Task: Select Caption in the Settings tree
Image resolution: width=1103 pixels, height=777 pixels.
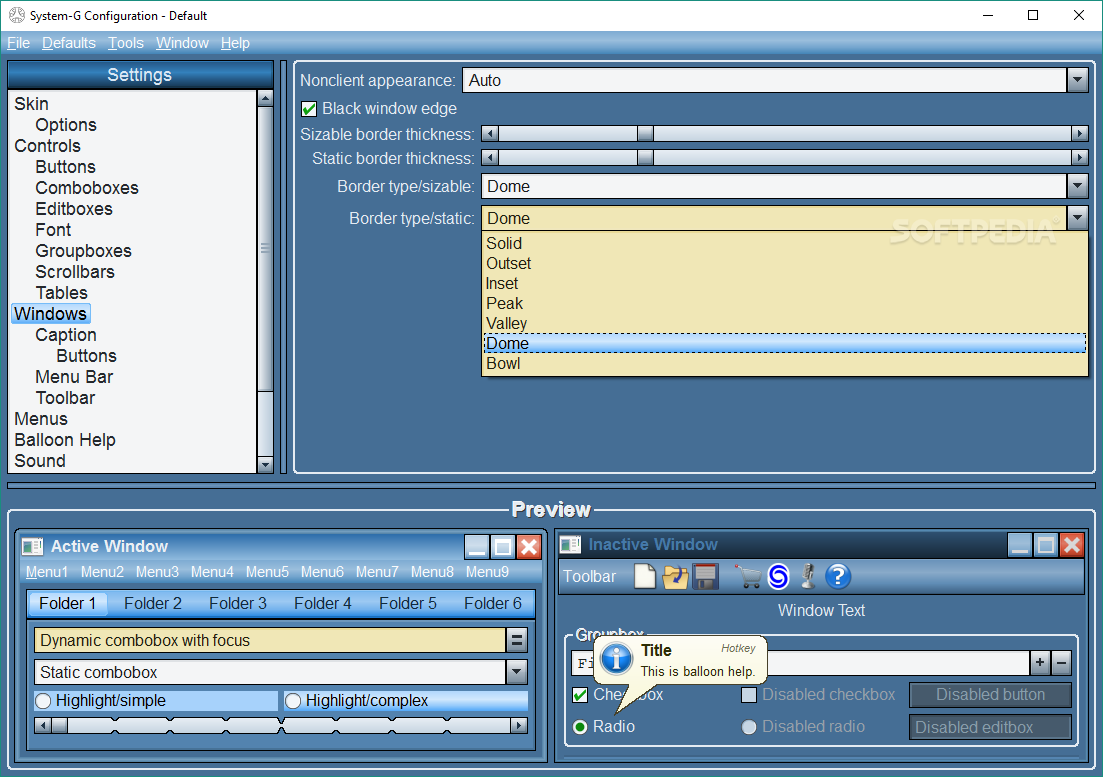Action: [66, 335]
